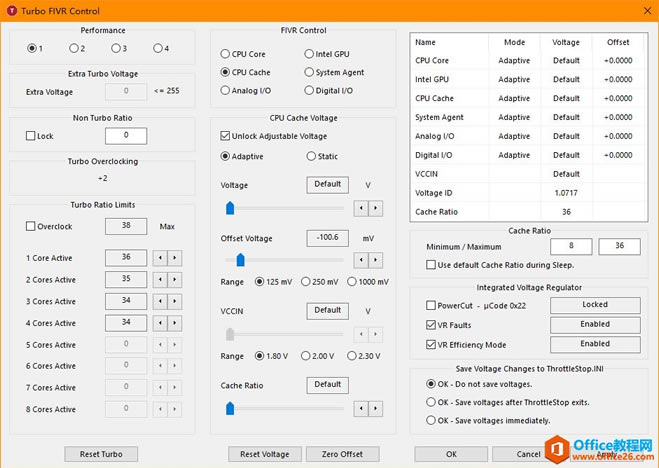This screenshot has width=659, height=468.
Task: Decrease the 3 Cores Active ratio arrow
Action: point(160,301)
